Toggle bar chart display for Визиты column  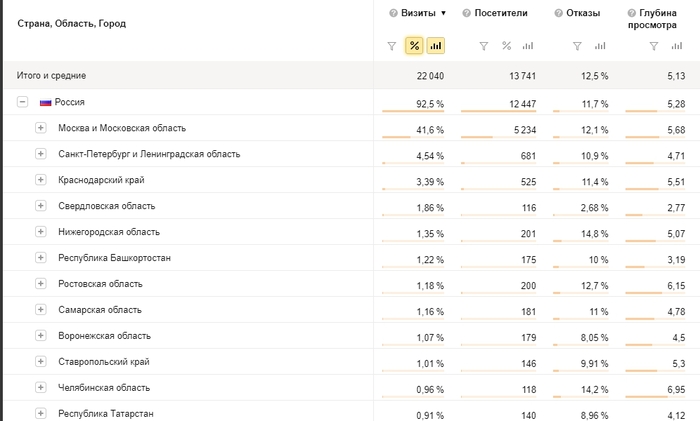[x=435, y=46]
